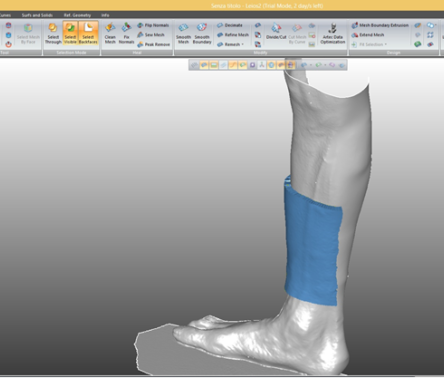Click Select Mesh By Face
This screenshot has height=378, width=444.
click(28, 33)
